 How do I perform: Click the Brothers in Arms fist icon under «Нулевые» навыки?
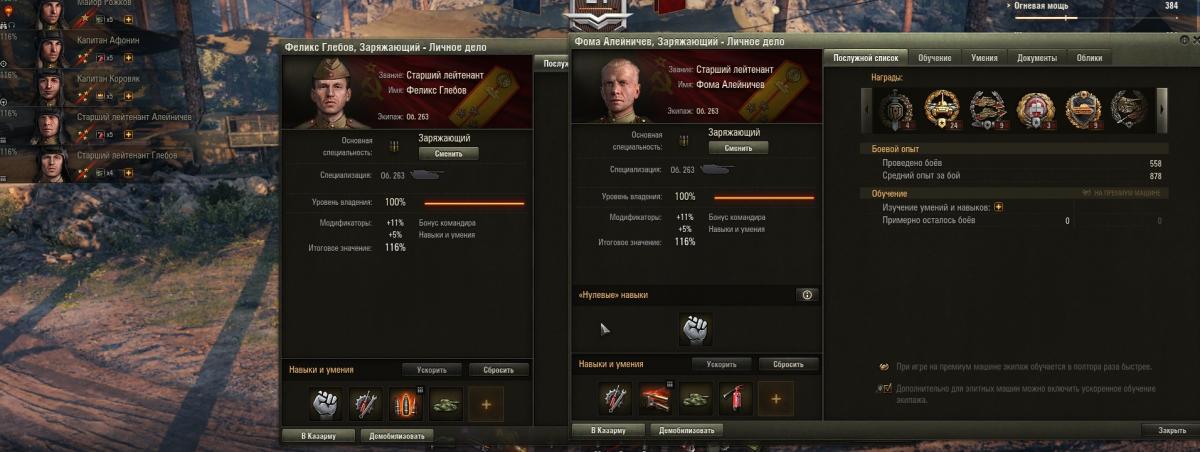coord(696,330)
